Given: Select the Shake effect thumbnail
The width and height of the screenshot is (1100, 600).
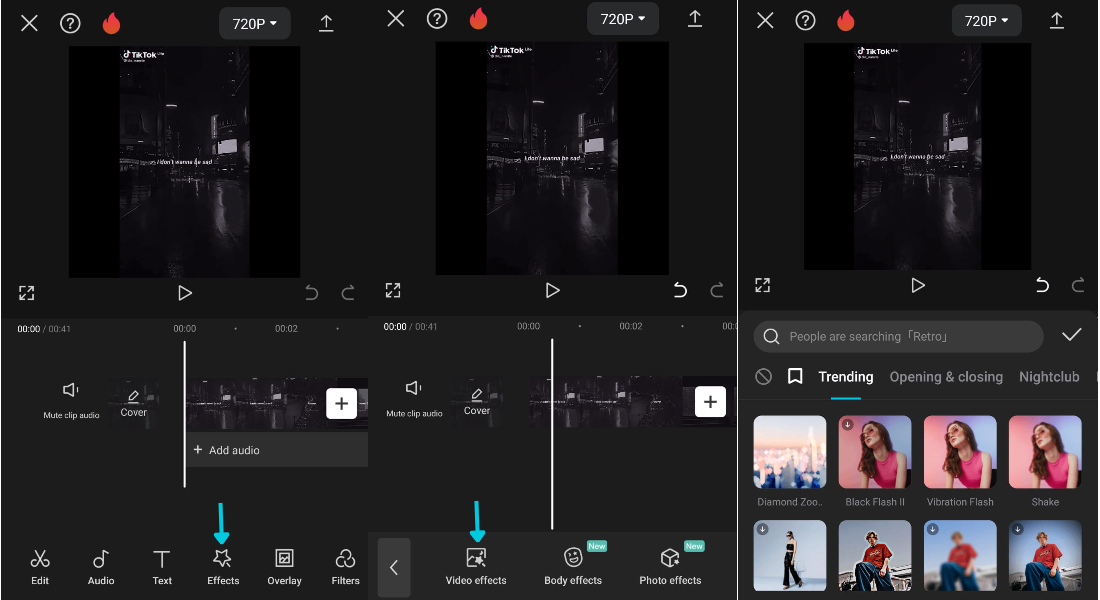Looking at the screenshot, I should 1045,452.
